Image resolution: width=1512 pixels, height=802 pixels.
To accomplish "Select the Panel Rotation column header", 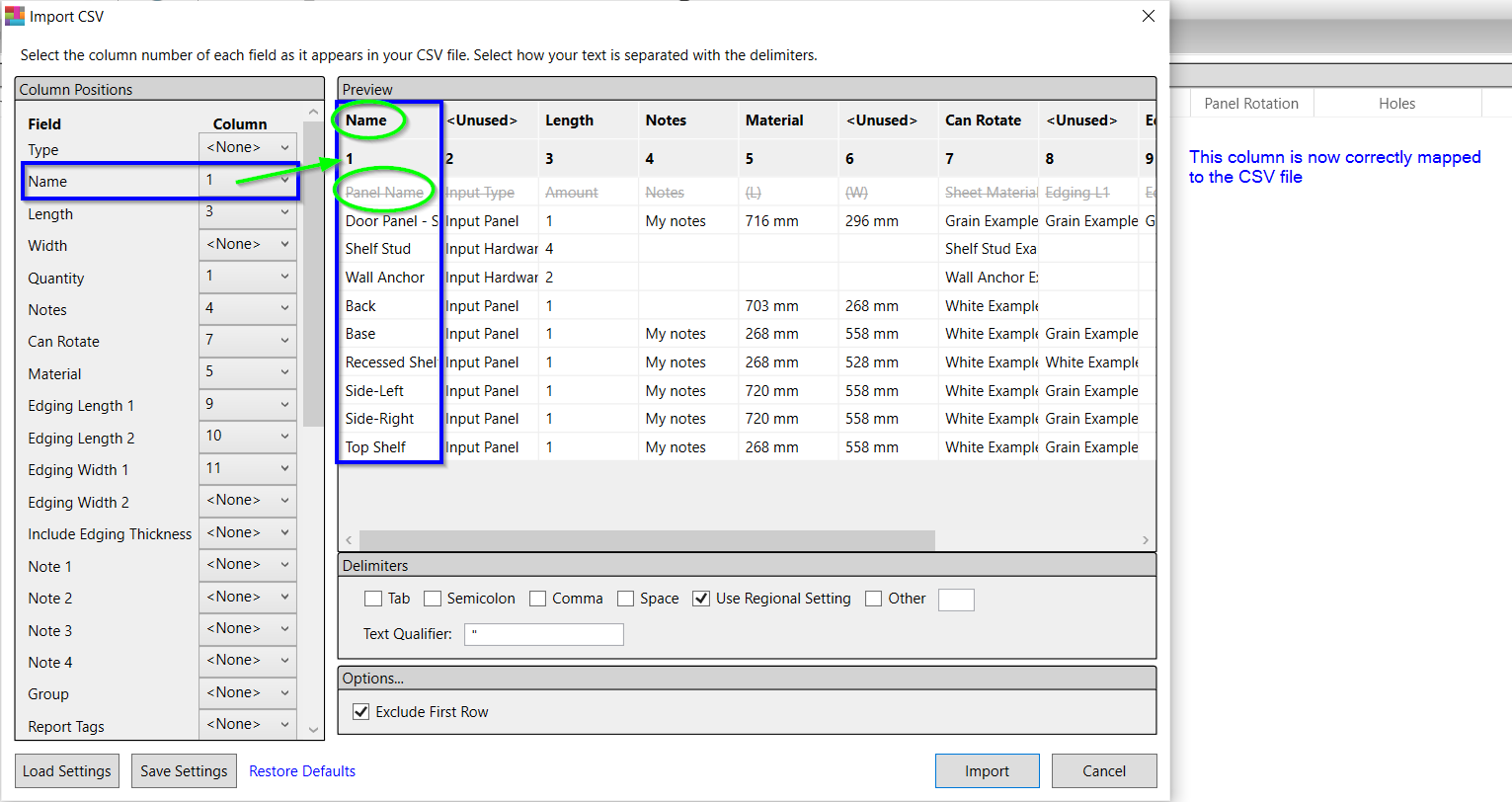I will click(1250, 104).
